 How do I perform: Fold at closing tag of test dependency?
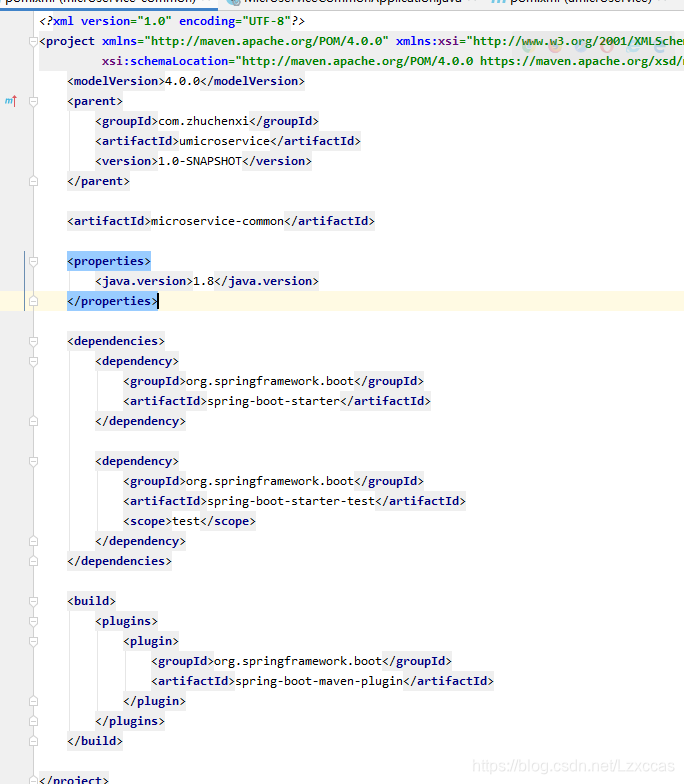click(x=34, y=542)
